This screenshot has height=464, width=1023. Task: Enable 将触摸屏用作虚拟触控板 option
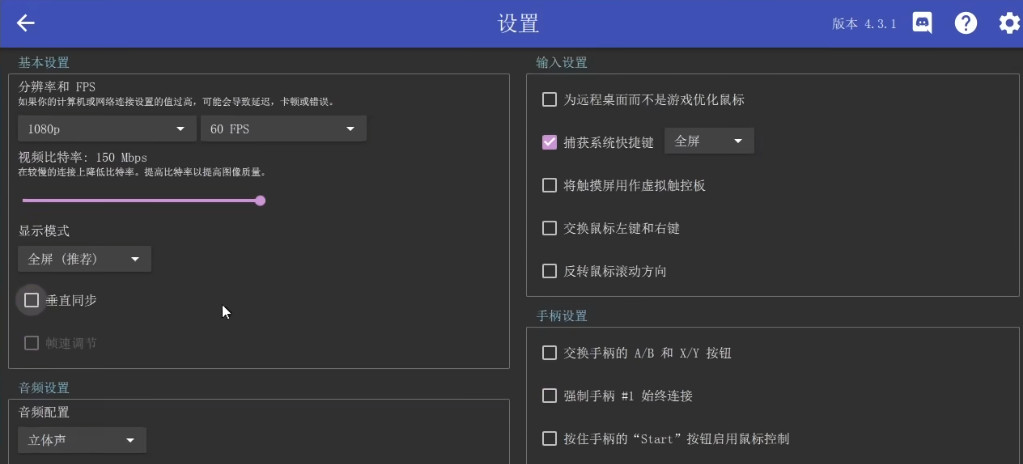tap(549, 185)
